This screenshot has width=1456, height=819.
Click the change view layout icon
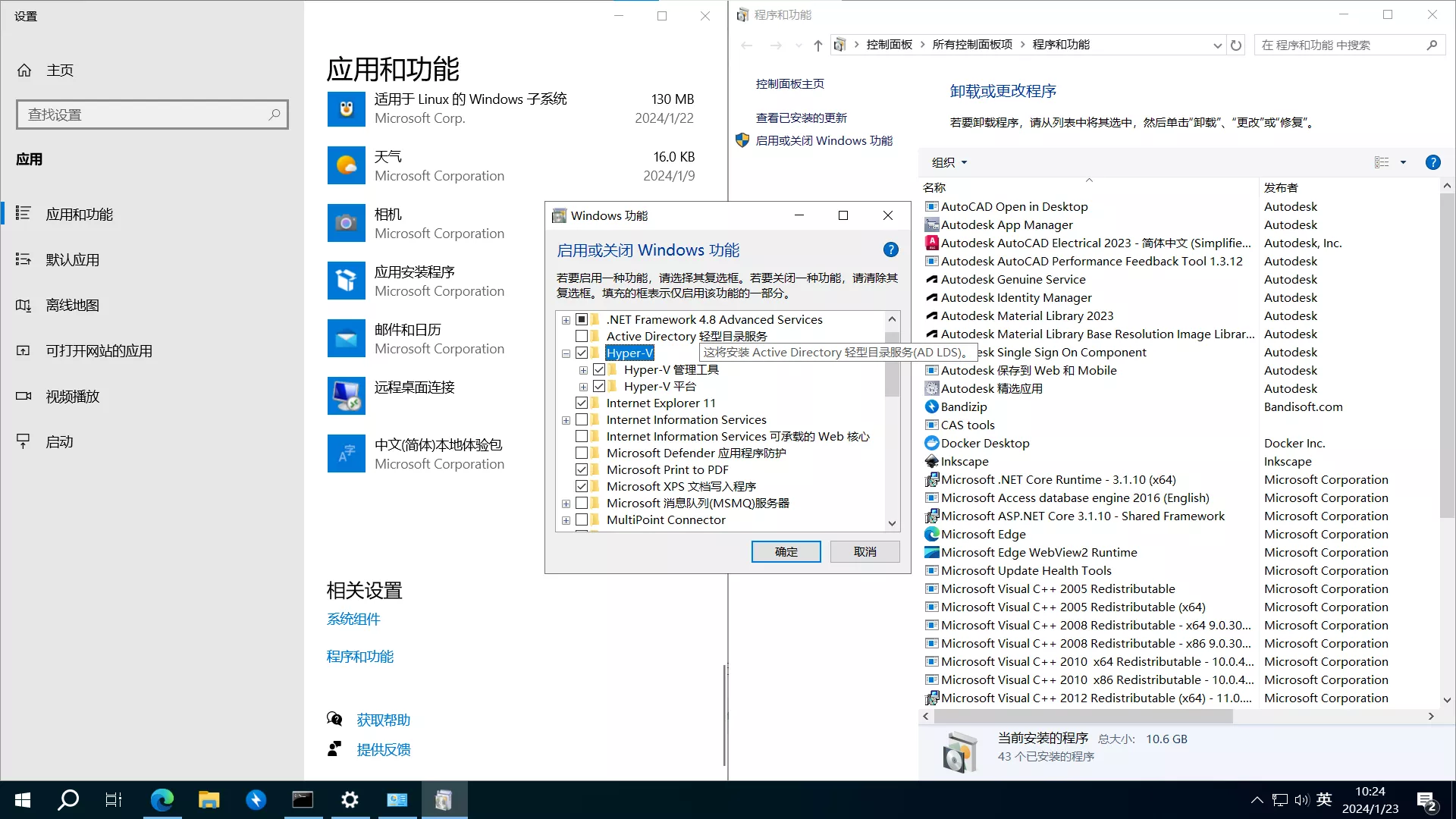1382,162
